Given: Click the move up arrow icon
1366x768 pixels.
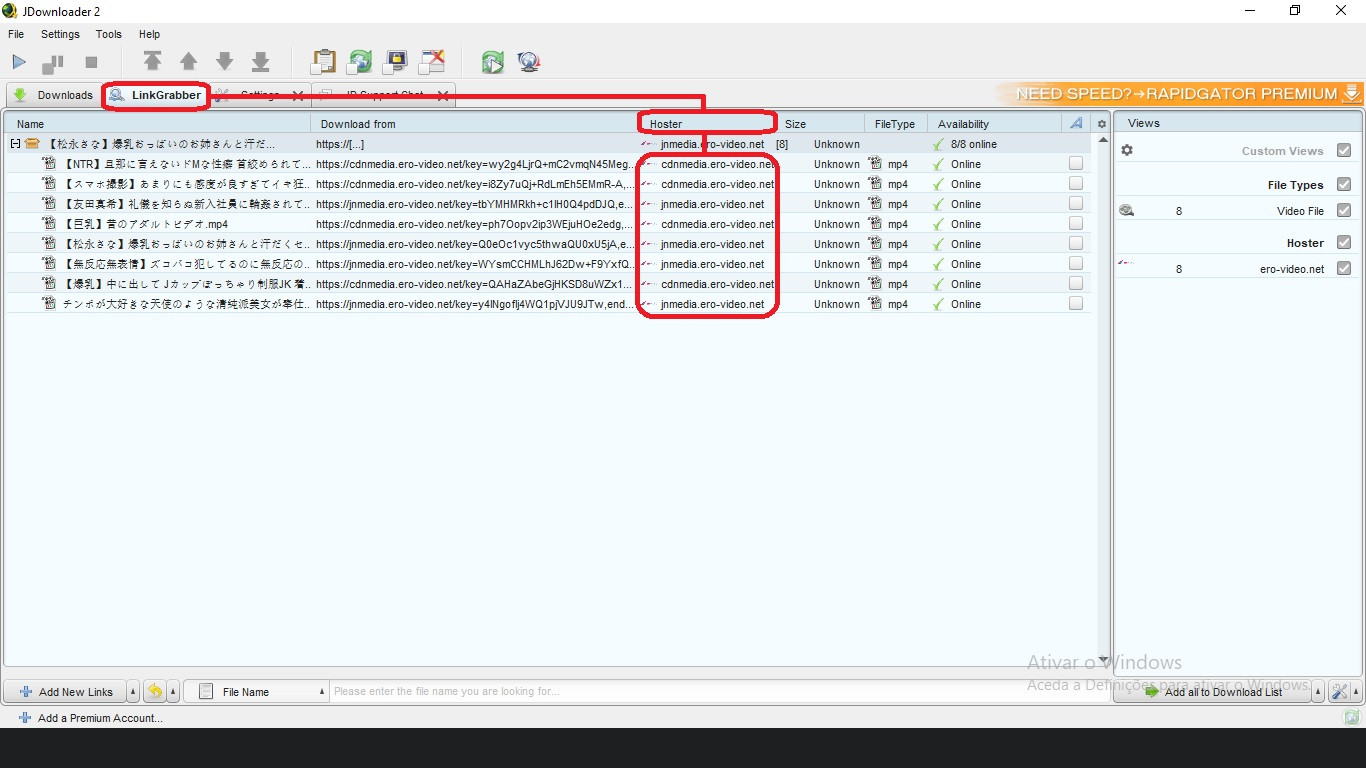Looking at the screenshot, I should (x=188, y=62).
